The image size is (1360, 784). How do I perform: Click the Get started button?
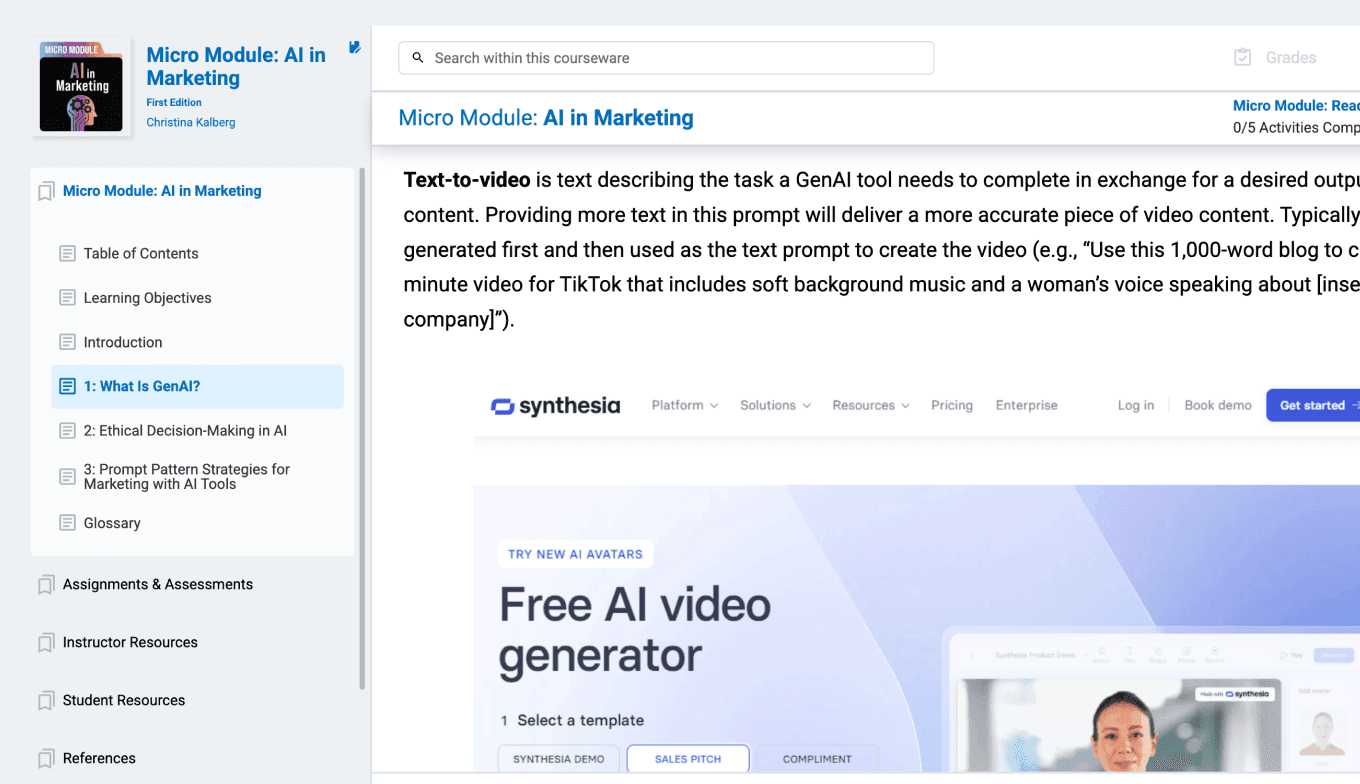[x=1313, y=405]
